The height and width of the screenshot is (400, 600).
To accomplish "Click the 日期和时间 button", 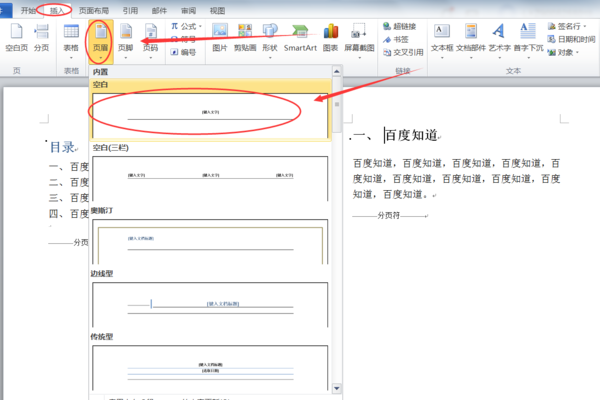I will click(571, 39).
